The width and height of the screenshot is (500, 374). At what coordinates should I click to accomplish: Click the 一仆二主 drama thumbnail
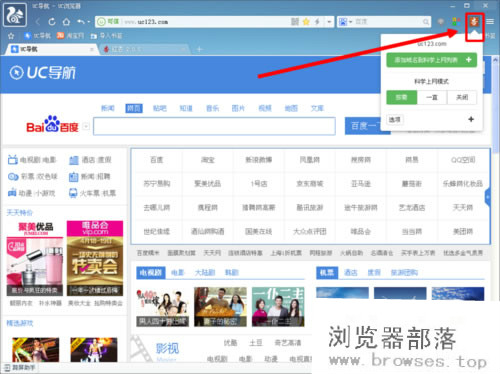[x=278, y=307]
